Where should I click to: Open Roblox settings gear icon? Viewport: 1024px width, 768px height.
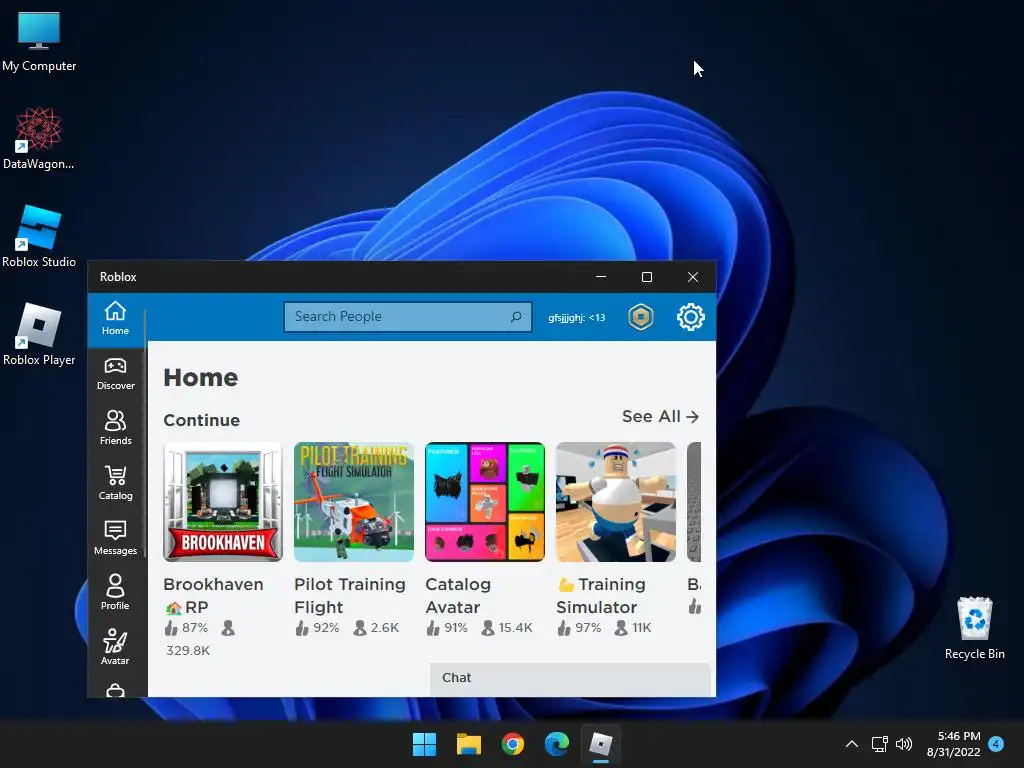690,317
